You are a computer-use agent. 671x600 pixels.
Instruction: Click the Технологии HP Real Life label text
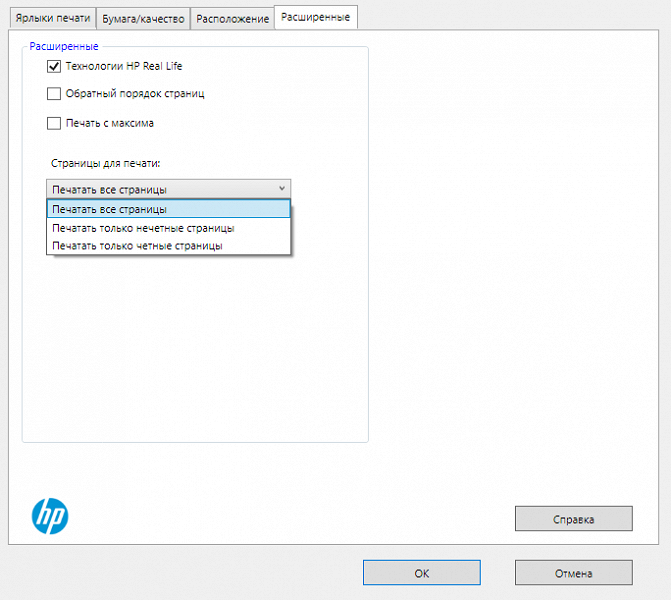coord(124,67)
